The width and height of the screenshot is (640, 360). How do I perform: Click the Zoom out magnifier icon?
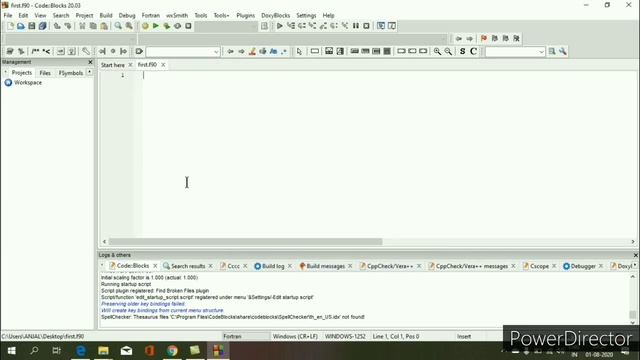[448, 51]
